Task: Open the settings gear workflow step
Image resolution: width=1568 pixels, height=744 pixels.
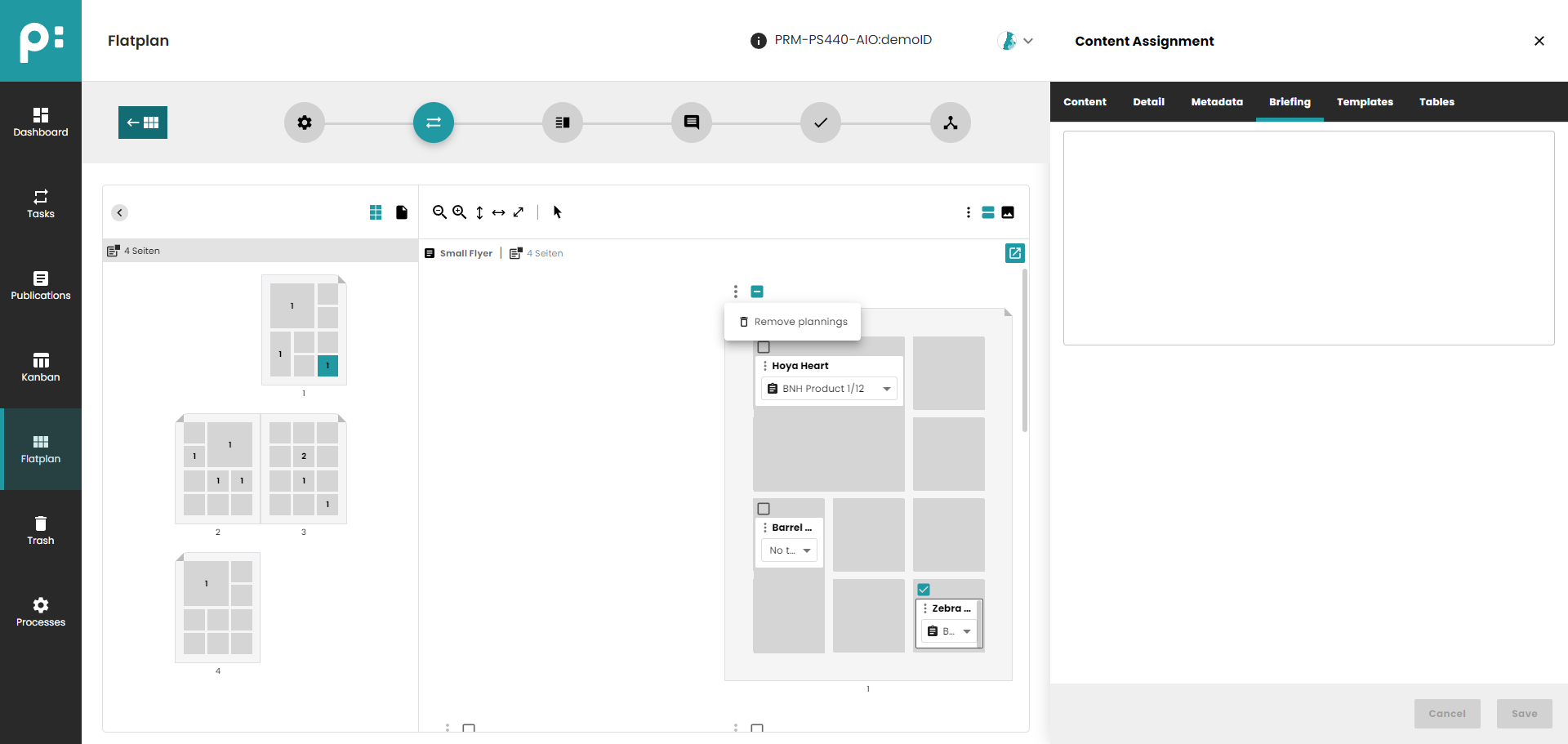Action: tap(305, 123)
